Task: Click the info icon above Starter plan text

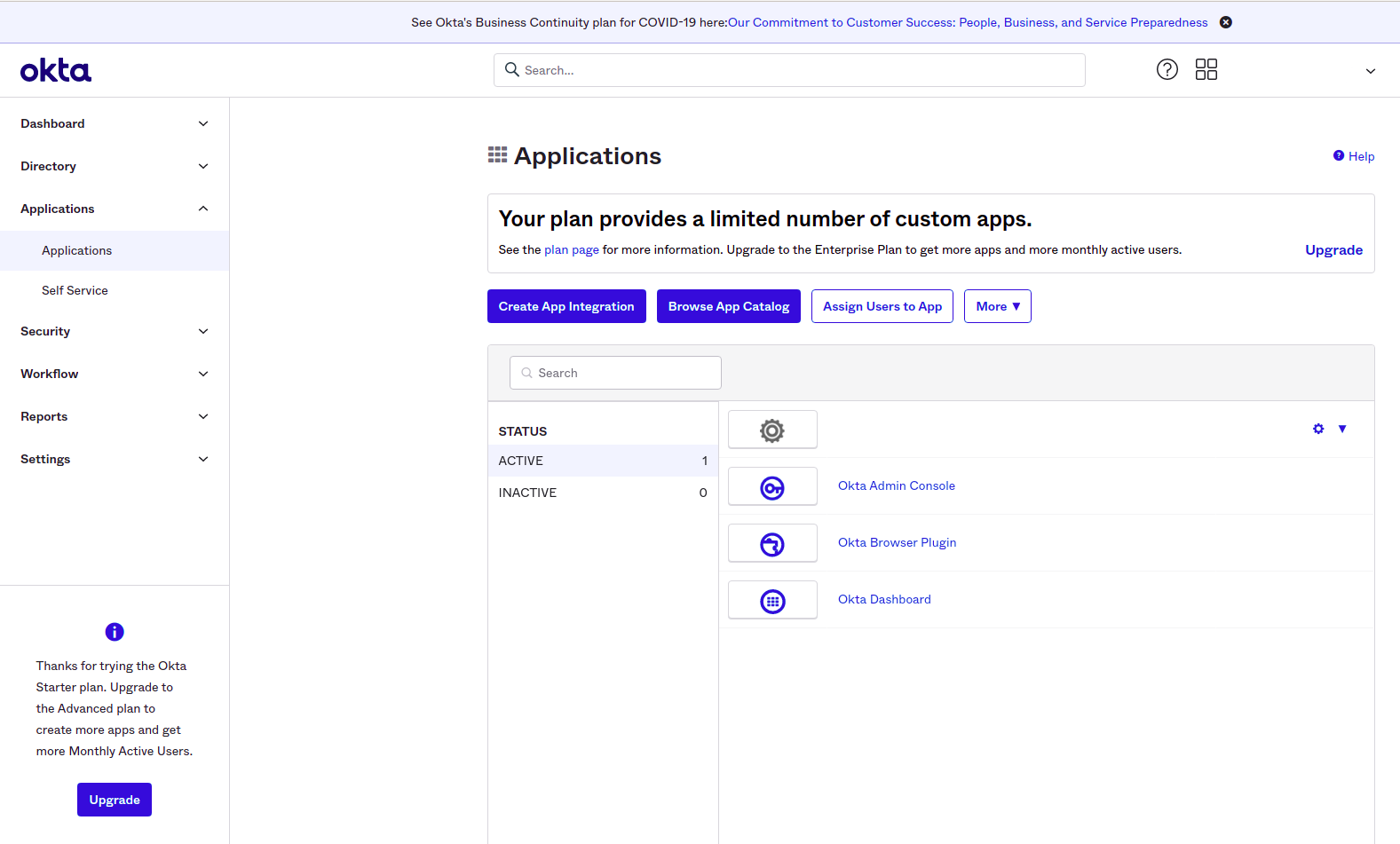Action: (x=115, y=632)
